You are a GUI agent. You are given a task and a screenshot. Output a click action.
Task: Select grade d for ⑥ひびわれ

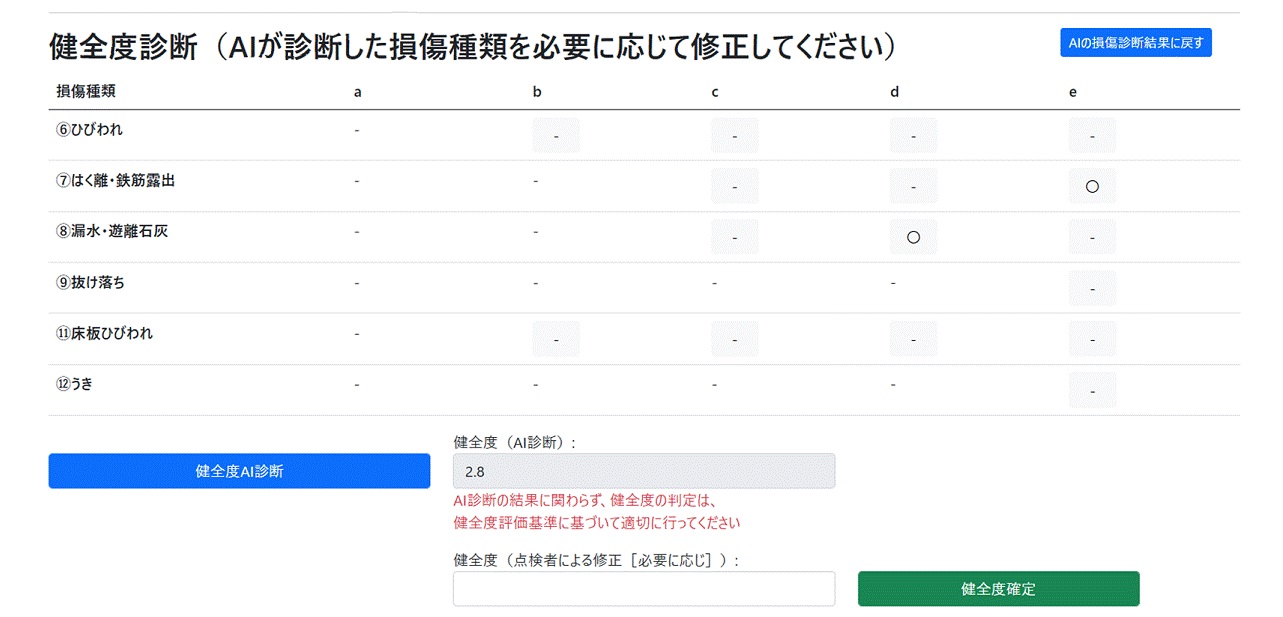click(x=913, y=135)
